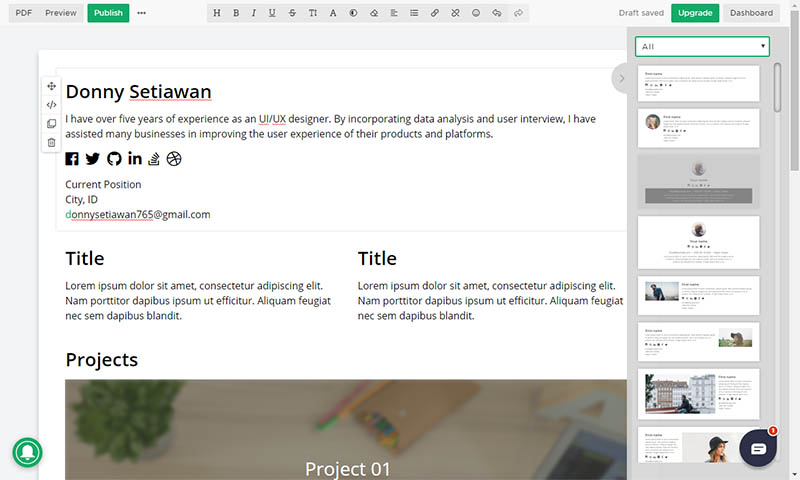Toggle bold text formatting
The width and height of the screenshot is (800, 480).
point(236,14)
